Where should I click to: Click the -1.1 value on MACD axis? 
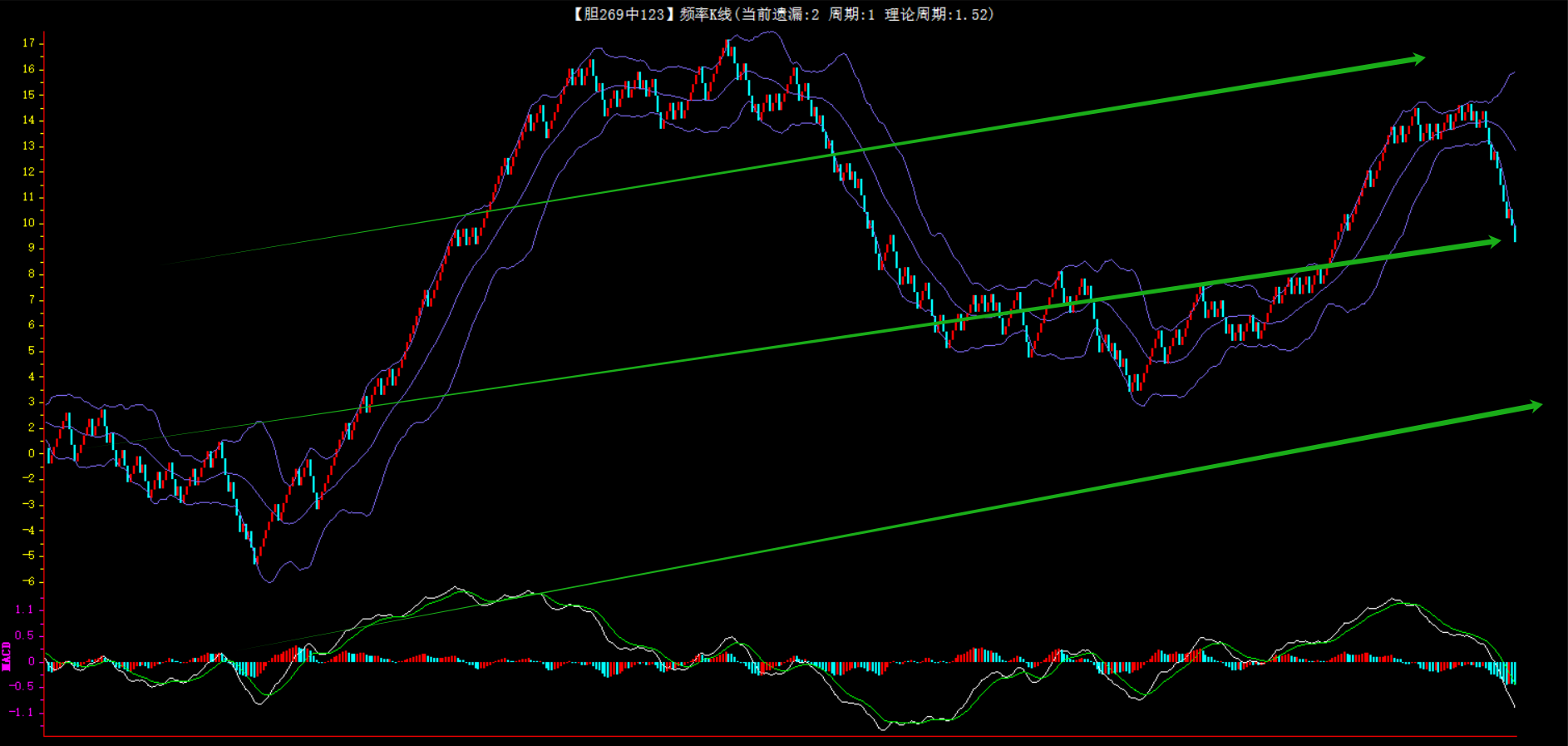(22, 713)
